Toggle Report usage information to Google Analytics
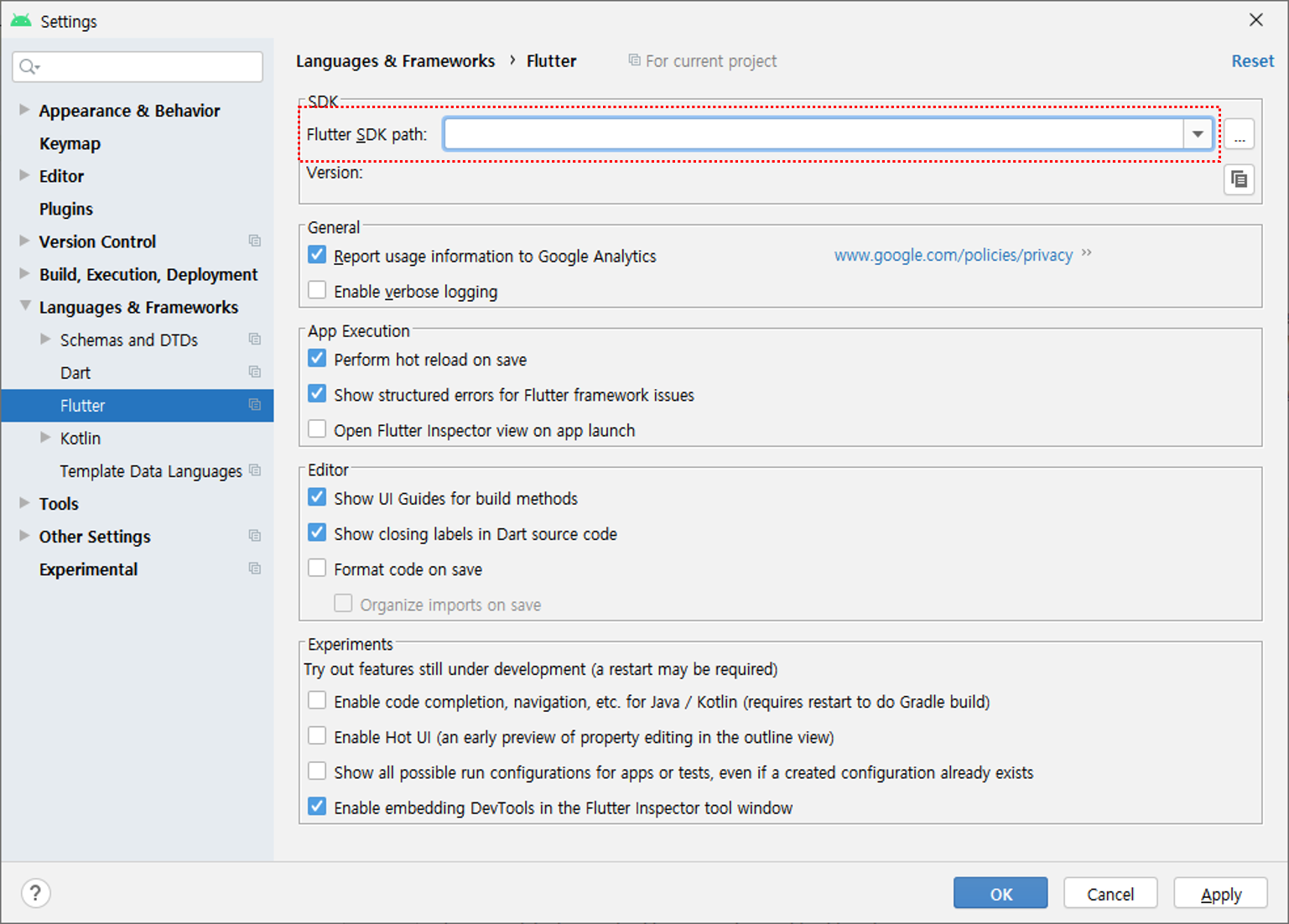The height and width of the screenshot is (924, 1289). coord(317,255)
